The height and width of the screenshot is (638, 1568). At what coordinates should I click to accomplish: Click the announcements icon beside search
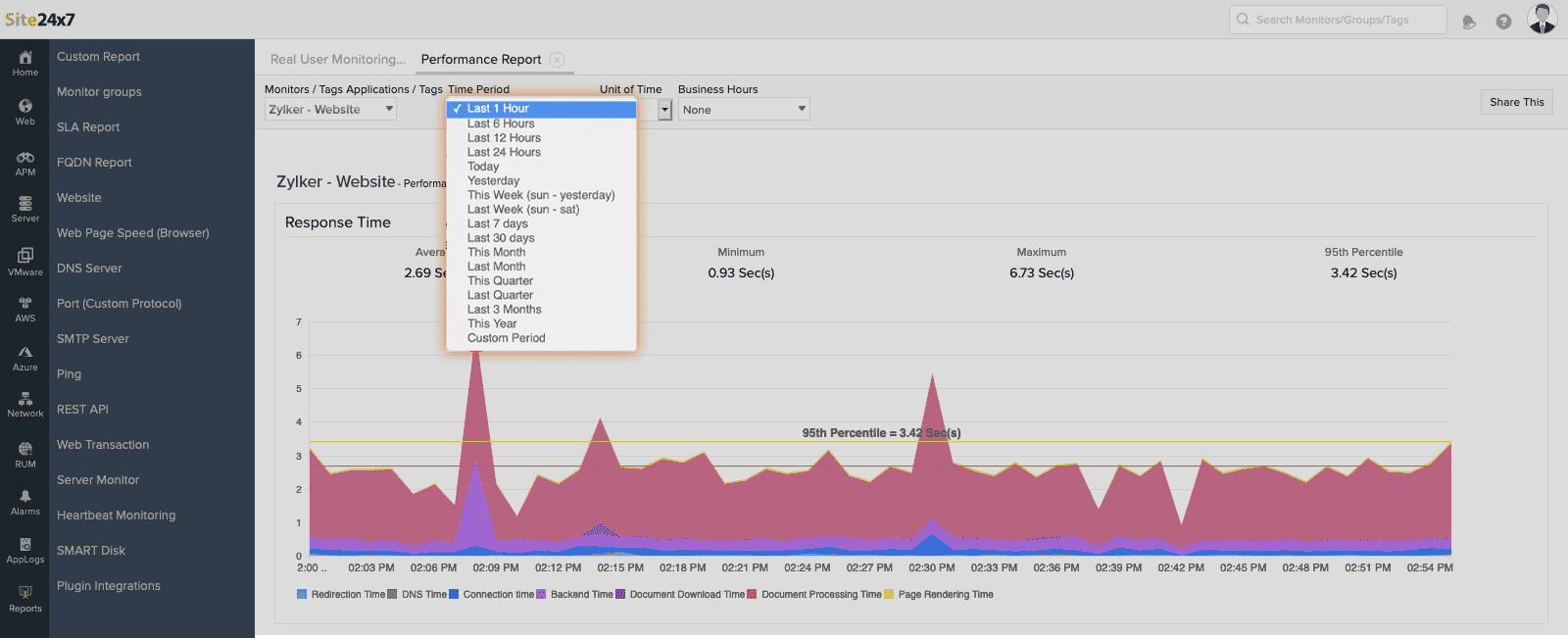[1469, 22]
